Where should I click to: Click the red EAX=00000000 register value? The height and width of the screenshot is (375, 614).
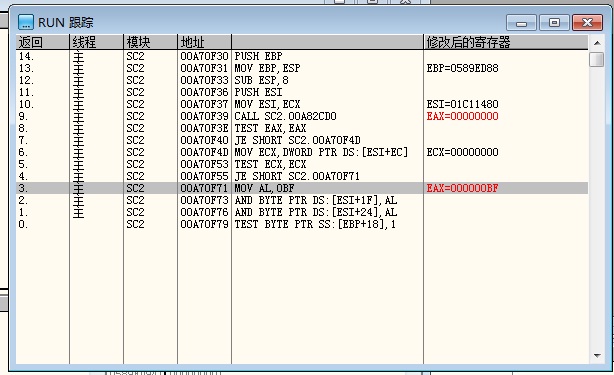point(462,116)
